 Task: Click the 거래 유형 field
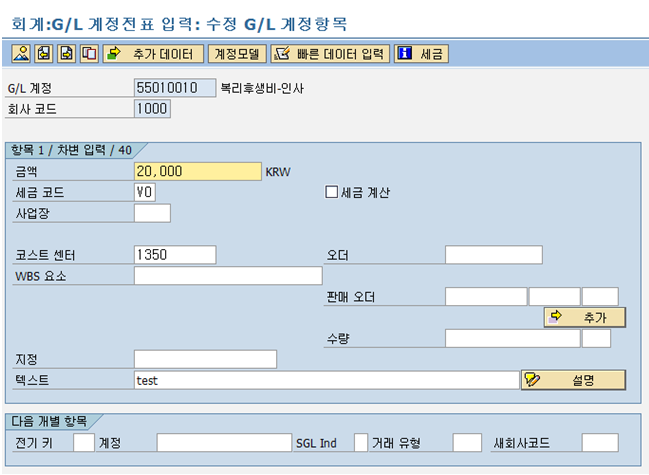coord(467,443)
